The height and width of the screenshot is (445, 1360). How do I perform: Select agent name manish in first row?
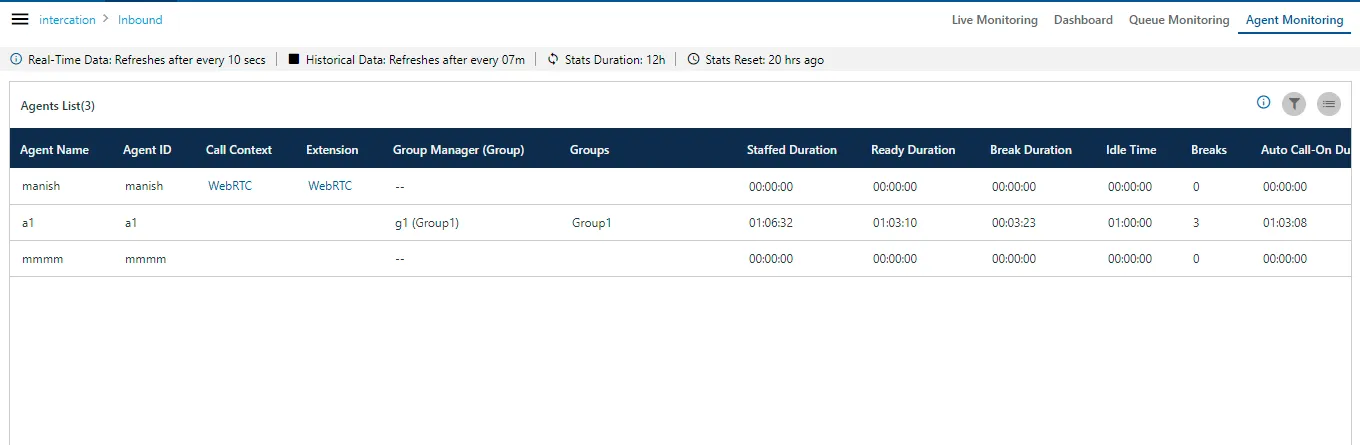point(40,186)
